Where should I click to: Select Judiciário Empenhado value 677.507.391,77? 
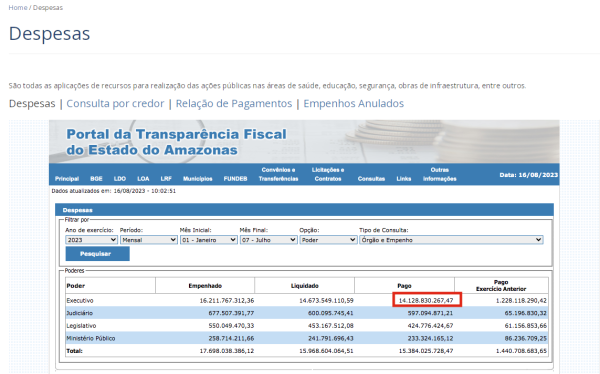[x=231, y=313]
